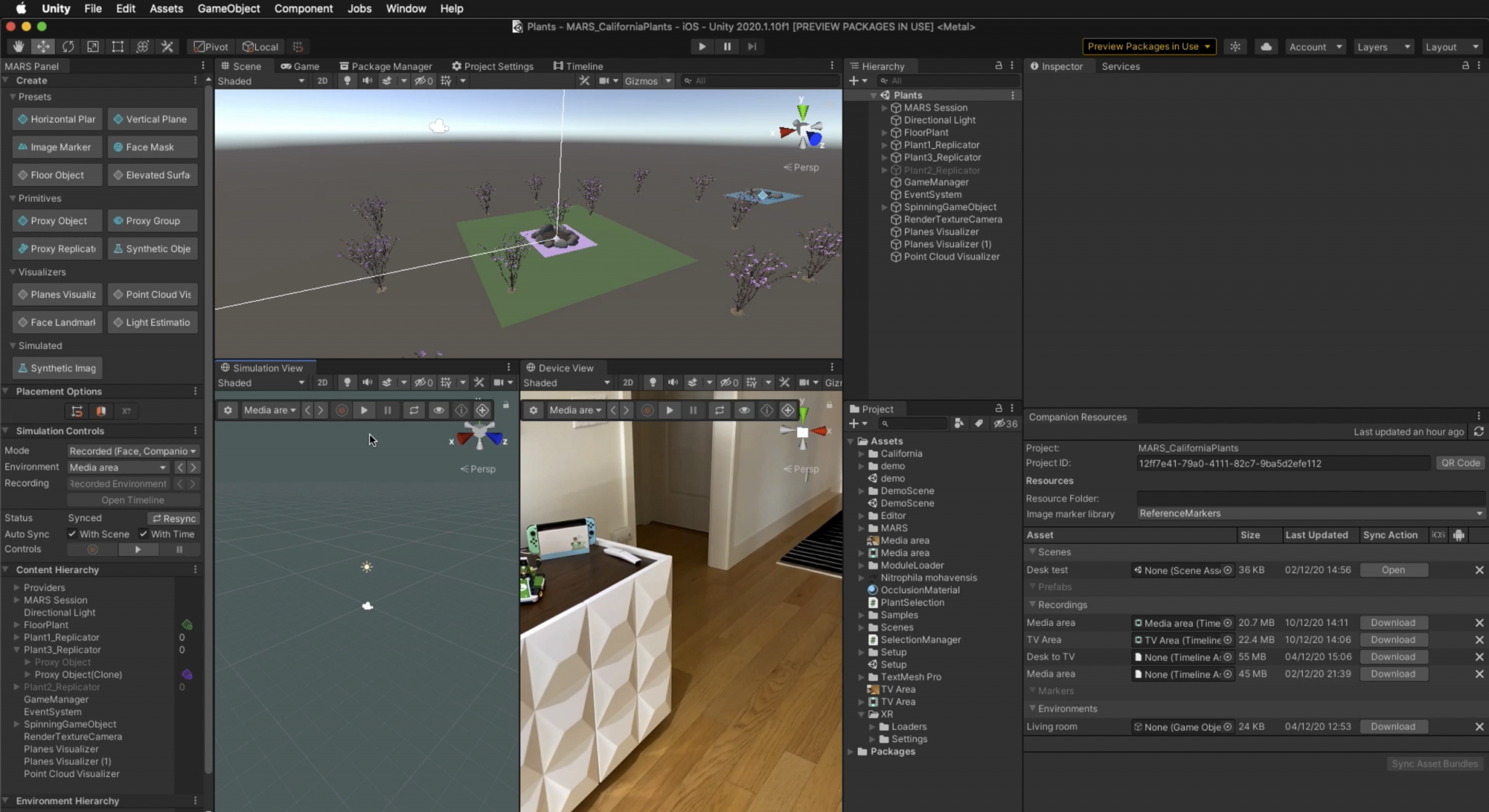
Task: Select the Transform tool in toolbar
Action: [142, 47]
